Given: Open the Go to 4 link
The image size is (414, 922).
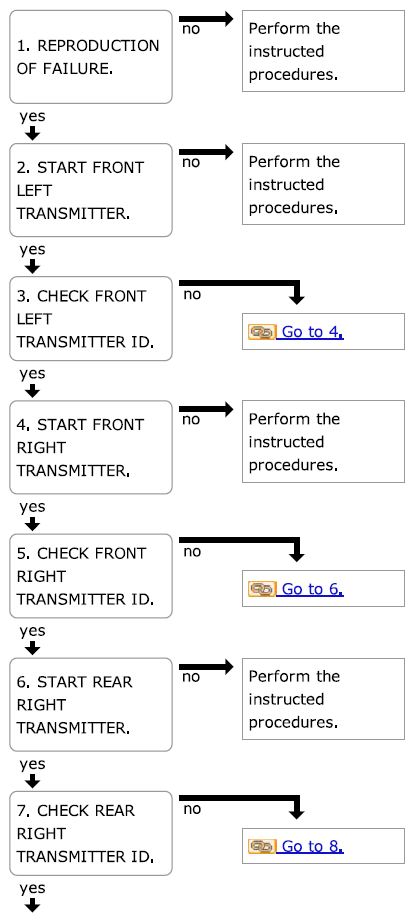Looking at the screenshot, I should click(310, 332).
